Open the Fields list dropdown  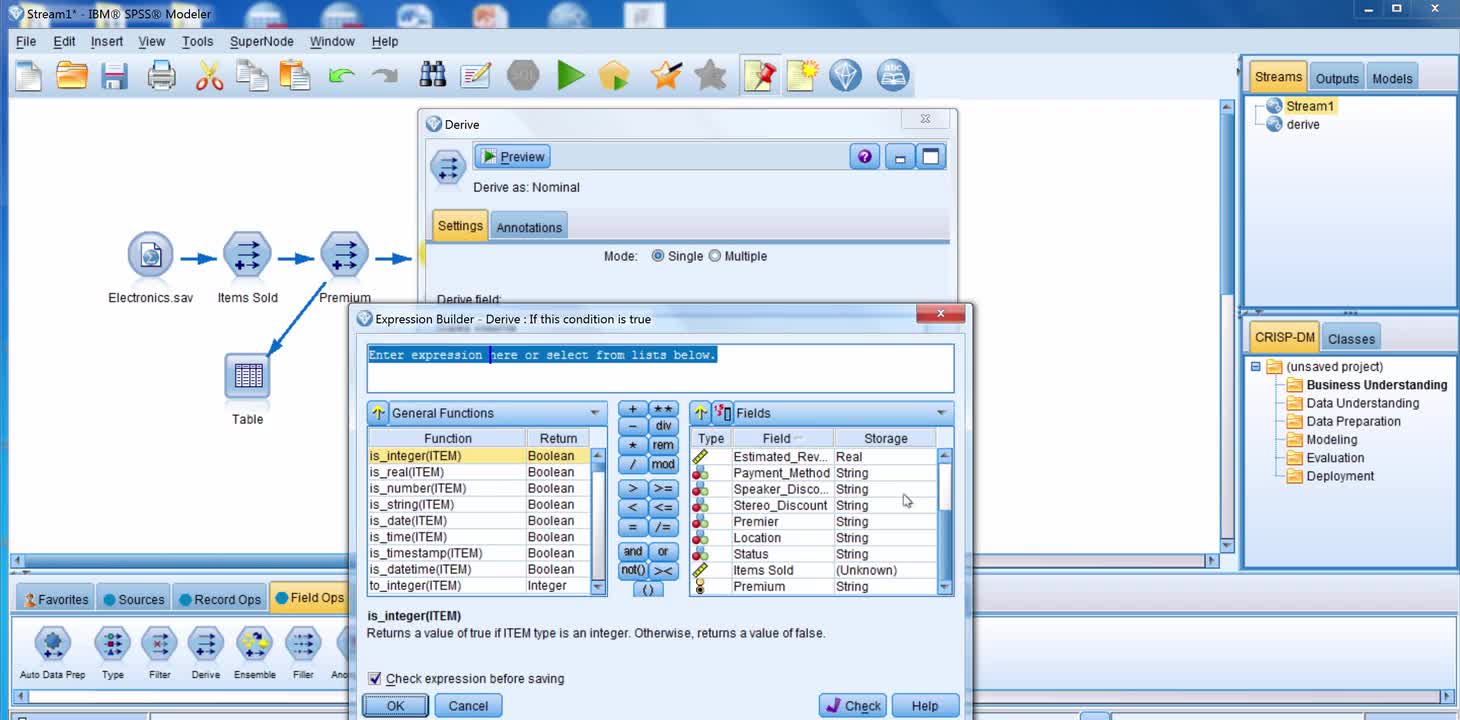click(941, 413)
